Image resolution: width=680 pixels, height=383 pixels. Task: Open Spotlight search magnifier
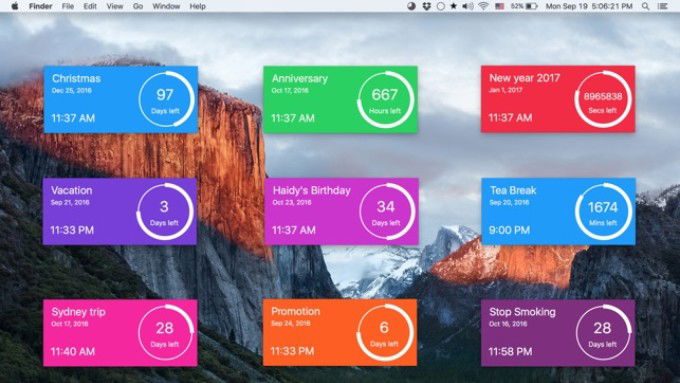645,6
